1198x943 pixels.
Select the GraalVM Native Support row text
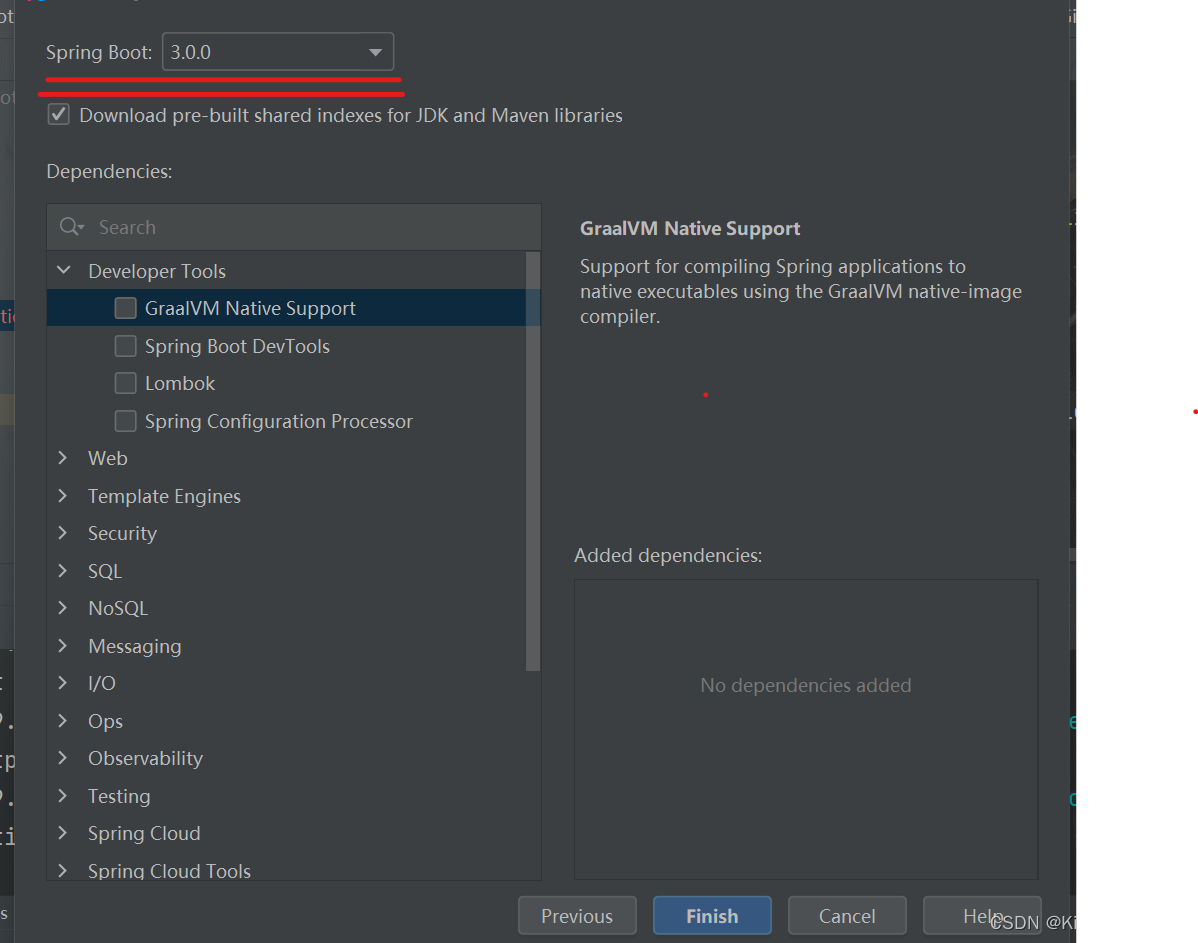click(x=250, y=308)
